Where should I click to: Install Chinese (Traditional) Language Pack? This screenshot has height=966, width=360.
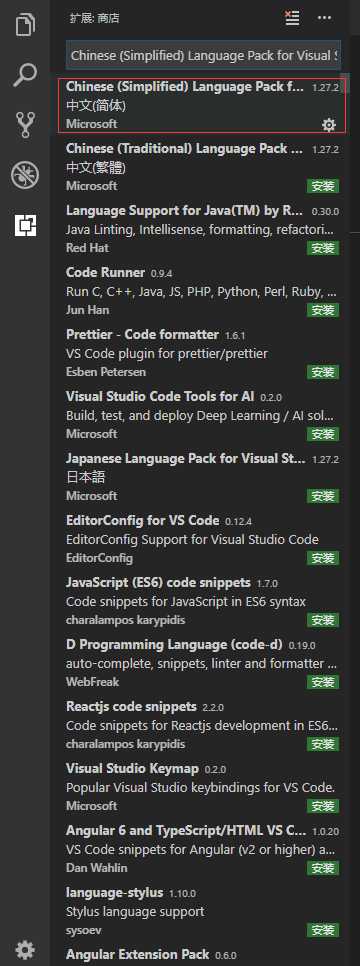pos(323,186)
